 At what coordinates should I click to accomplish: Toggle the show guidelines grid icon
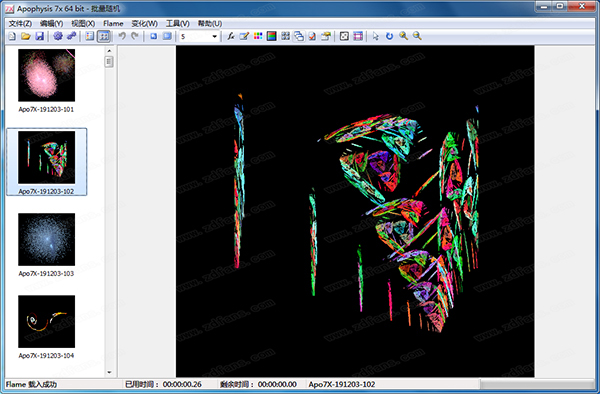pos(358,36)
